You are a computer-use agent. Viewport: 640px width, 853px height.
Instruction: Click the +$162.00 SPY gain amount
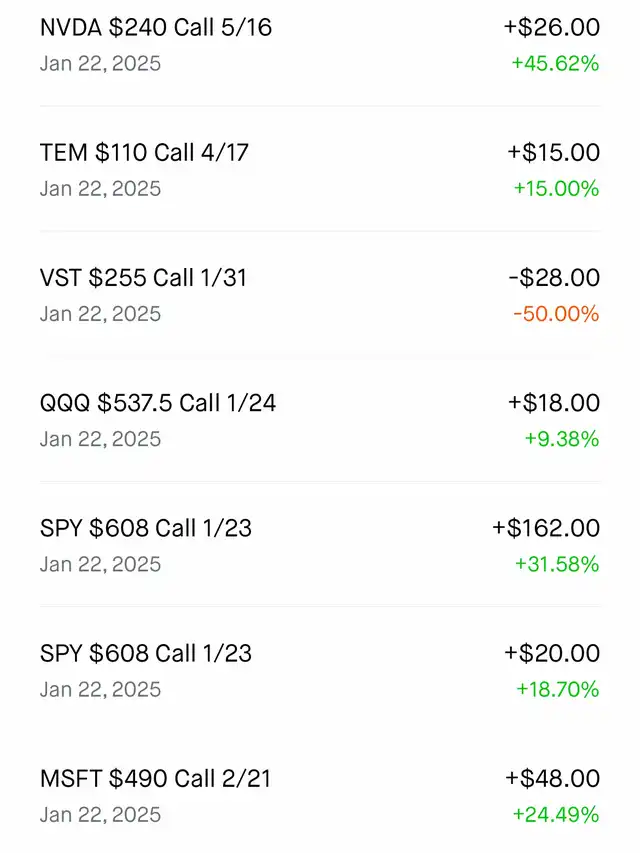545,528
